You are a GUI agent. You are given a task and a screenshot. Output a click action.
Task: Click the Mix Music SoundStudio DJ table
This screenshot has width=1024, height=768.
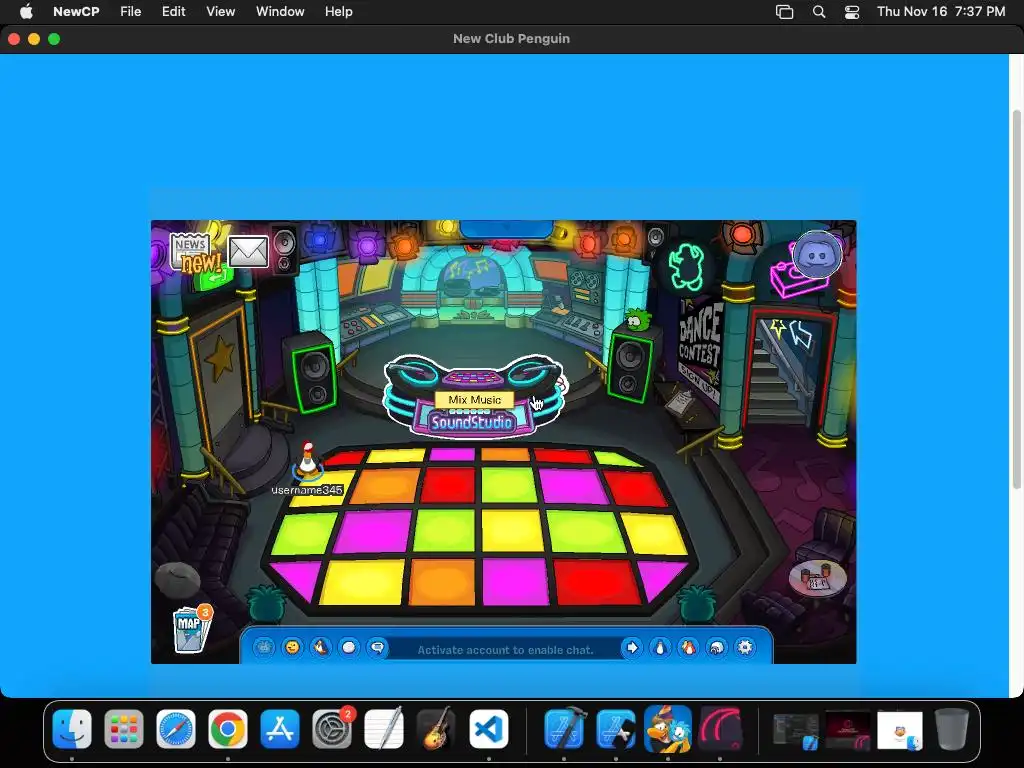(x=474, y=395)
